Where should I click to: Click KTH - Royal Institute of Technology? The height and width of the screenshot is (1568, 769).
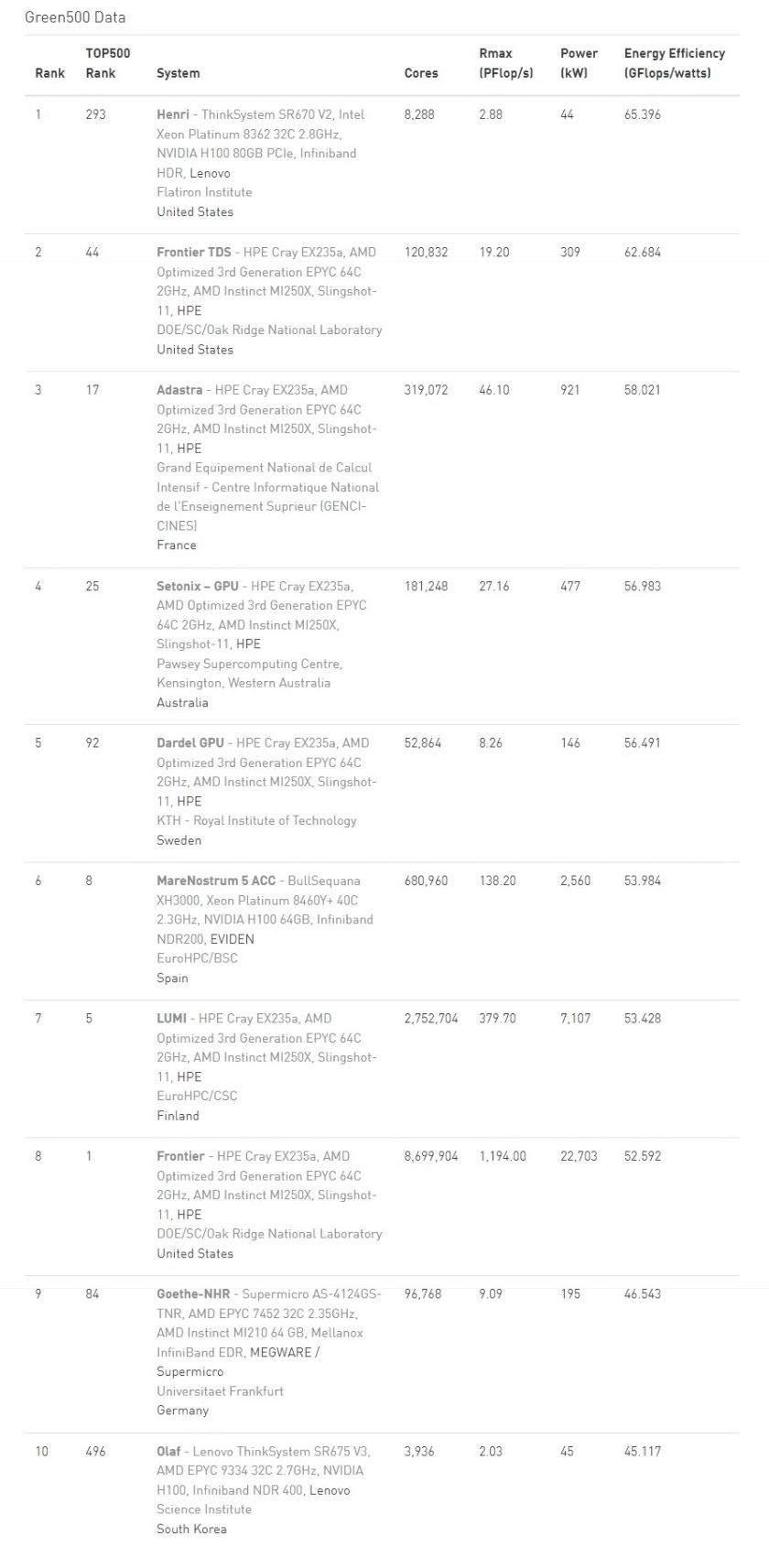click(256, 820)
